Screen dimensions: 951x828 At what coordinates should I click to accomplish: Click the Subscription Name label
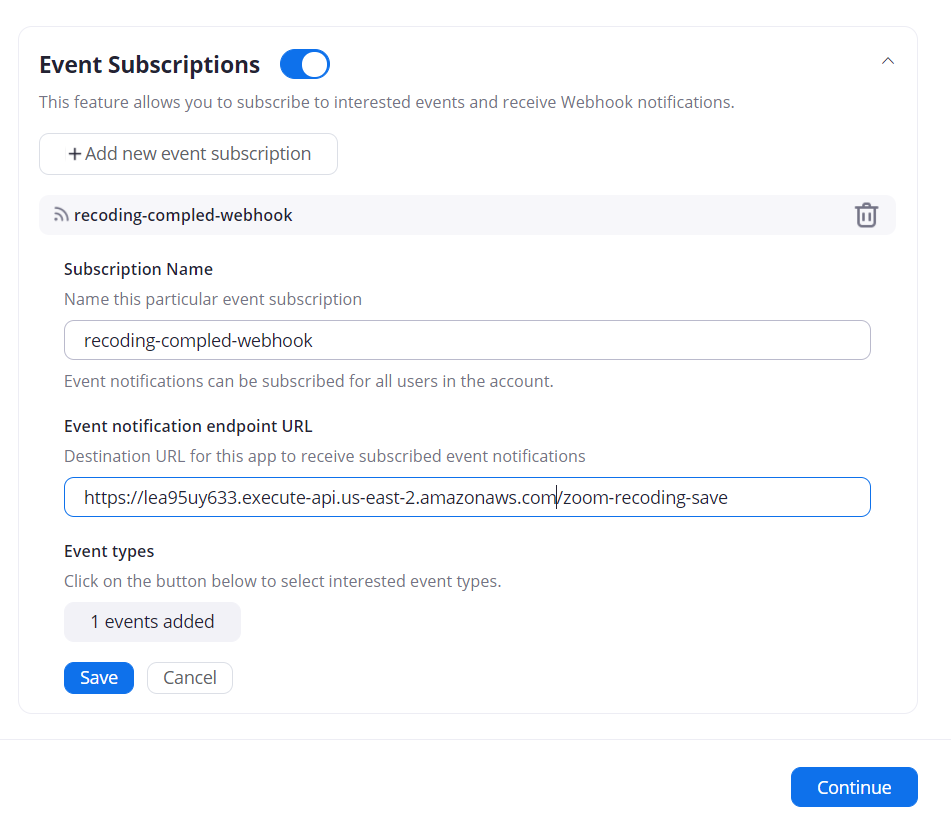138,269
